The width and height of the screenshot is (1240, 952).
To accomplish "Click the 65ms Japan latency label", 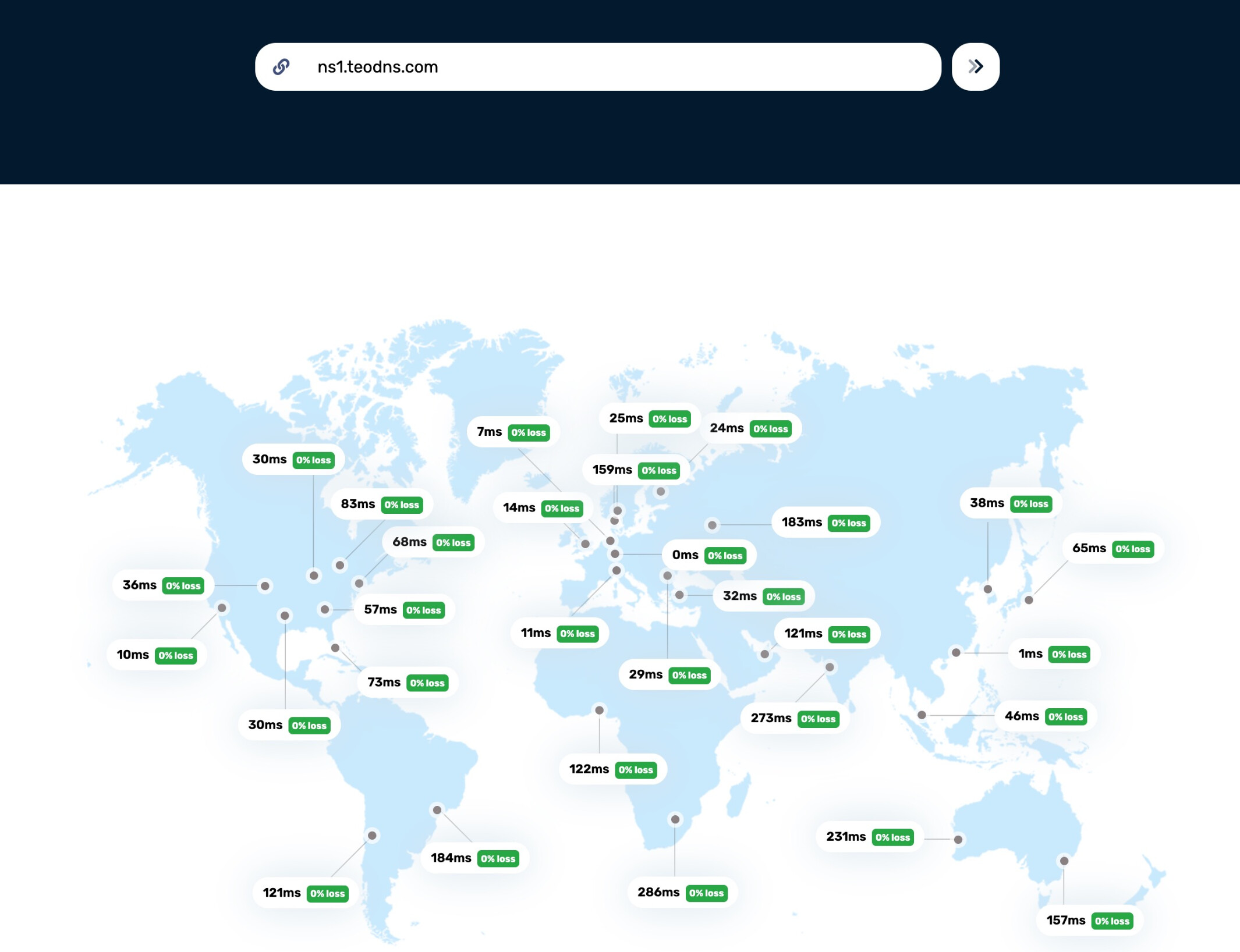I will [x=1089, y=548].
